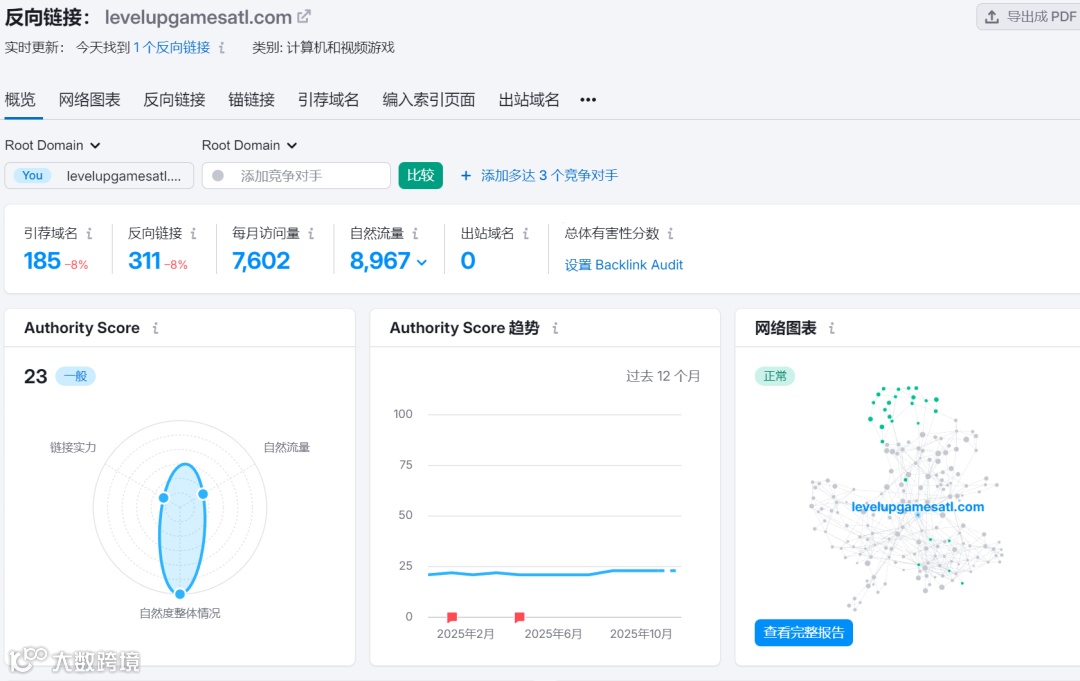Open external link icon beside levelupgamesatl.com title
Image resolution: width=1080 pixels, height=681 pixels.
click(304, 16)
